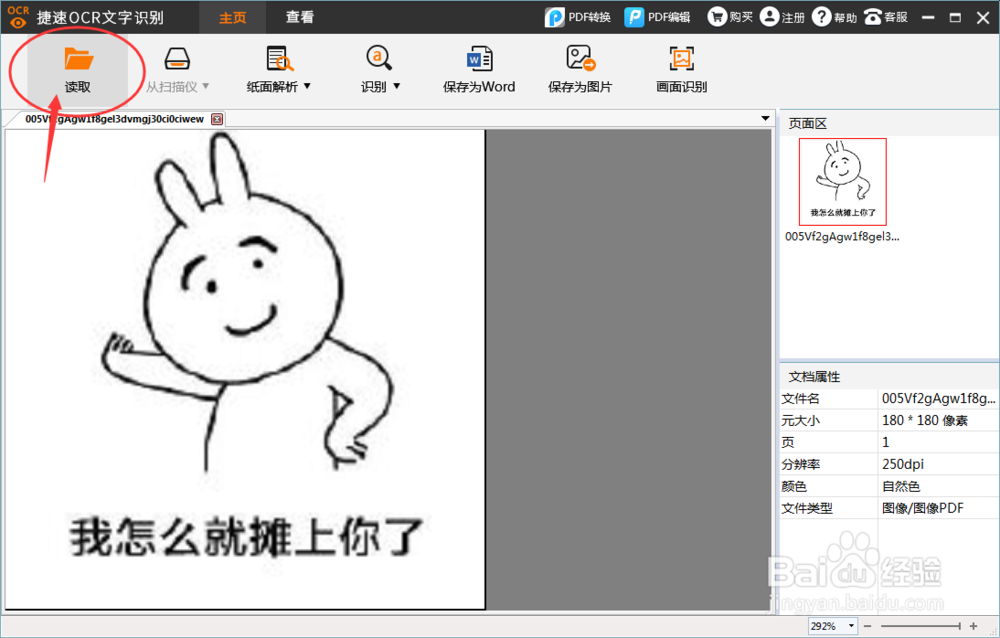Click the 图像/图像PDF file type value
1000x638 pixels.
click(923, 508)
